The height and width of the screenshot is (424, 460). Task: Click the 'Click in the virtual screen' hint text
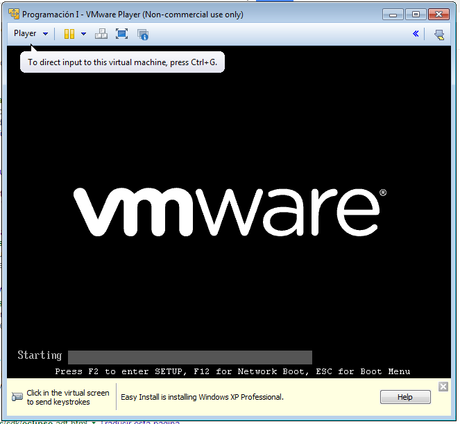pyautogui.click(x=68, y=397)
